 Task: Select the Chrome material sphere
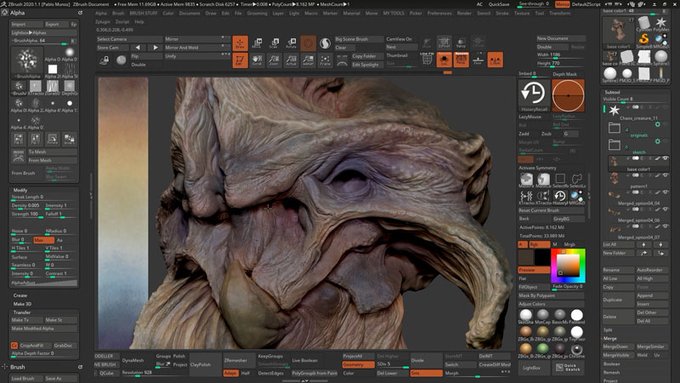point(577,350)
